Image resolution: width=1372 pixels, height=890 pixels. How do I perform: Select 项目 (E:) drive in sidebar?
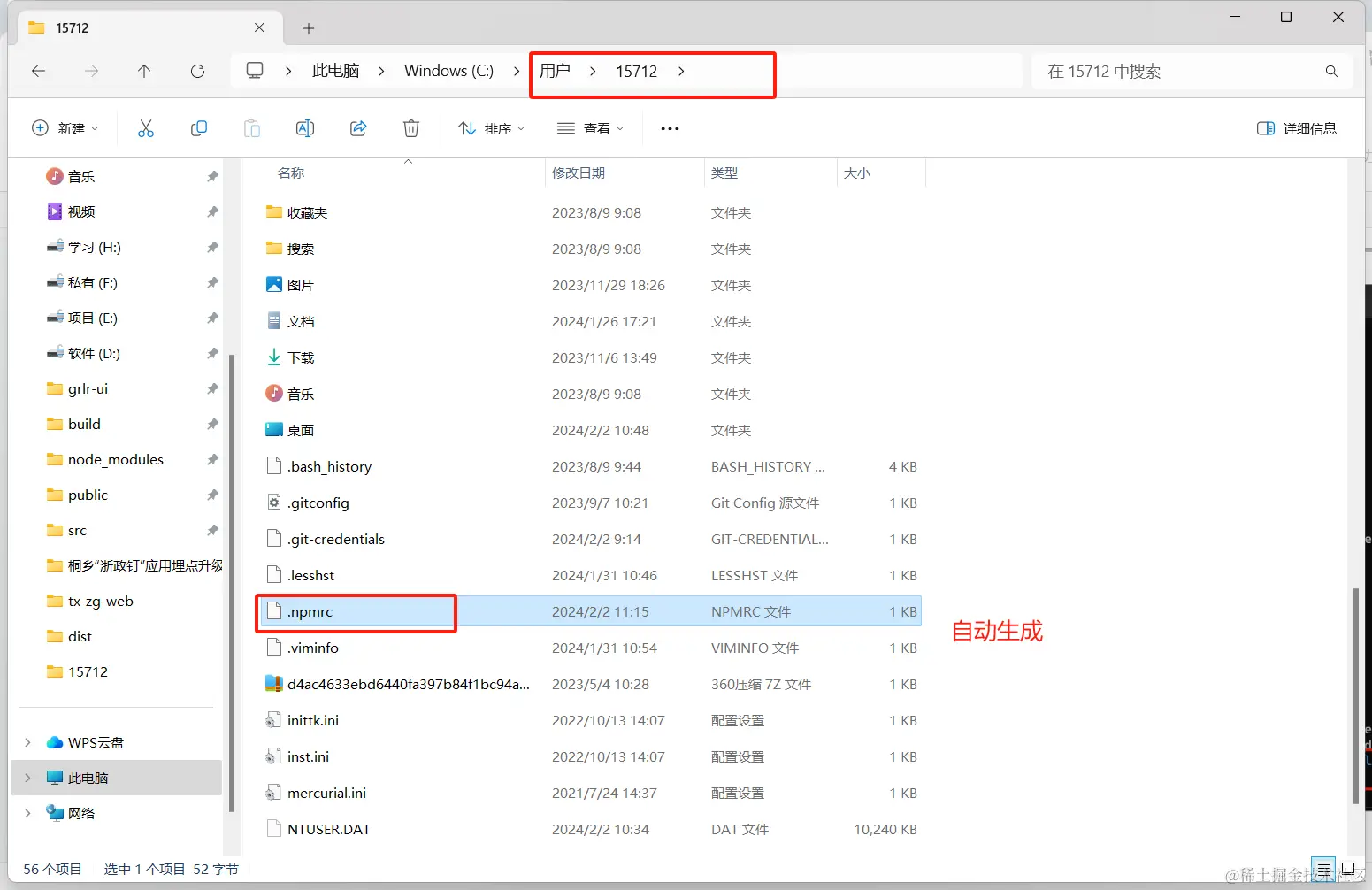93,318
